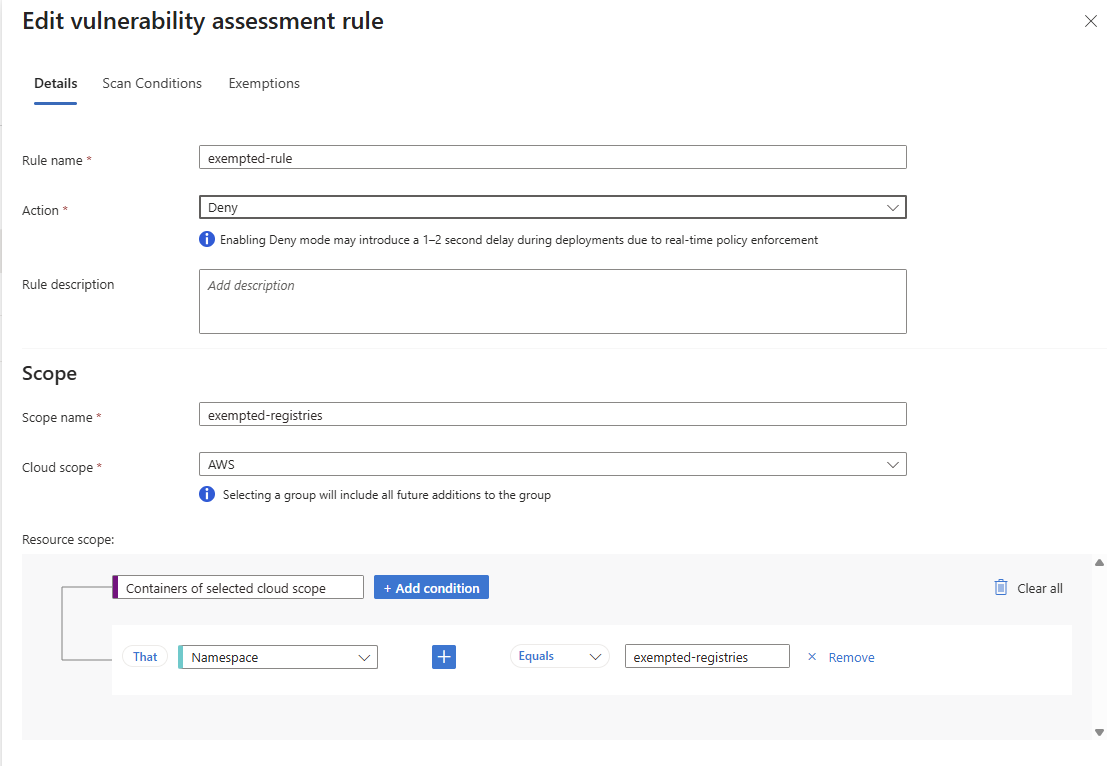Open the Exemptions tab
Screen dimensions: 1111x766
click(264, 83)
